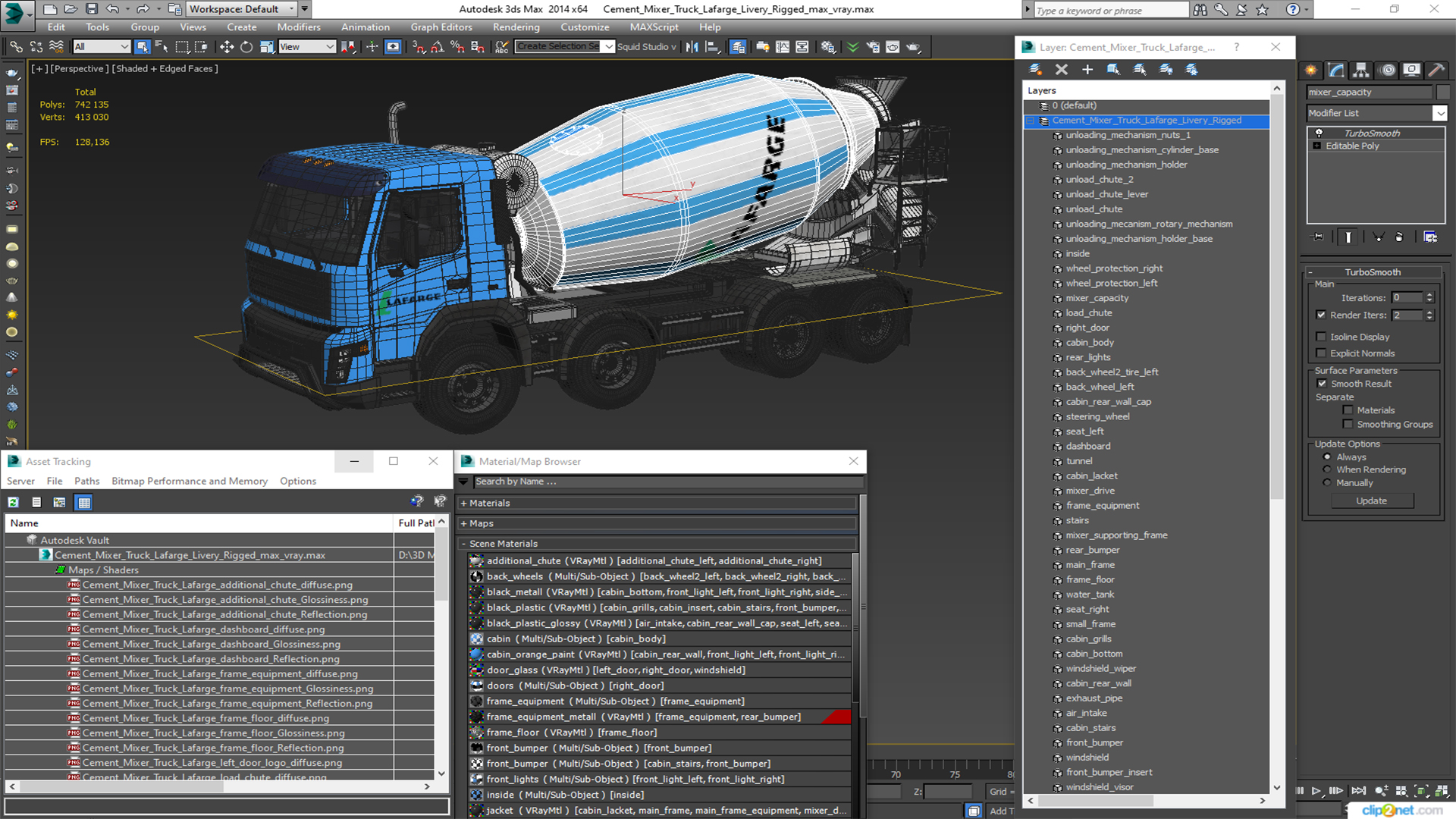Open Bitmap Performance and Memory menu
1456x819 pixels.
(190, 481)
